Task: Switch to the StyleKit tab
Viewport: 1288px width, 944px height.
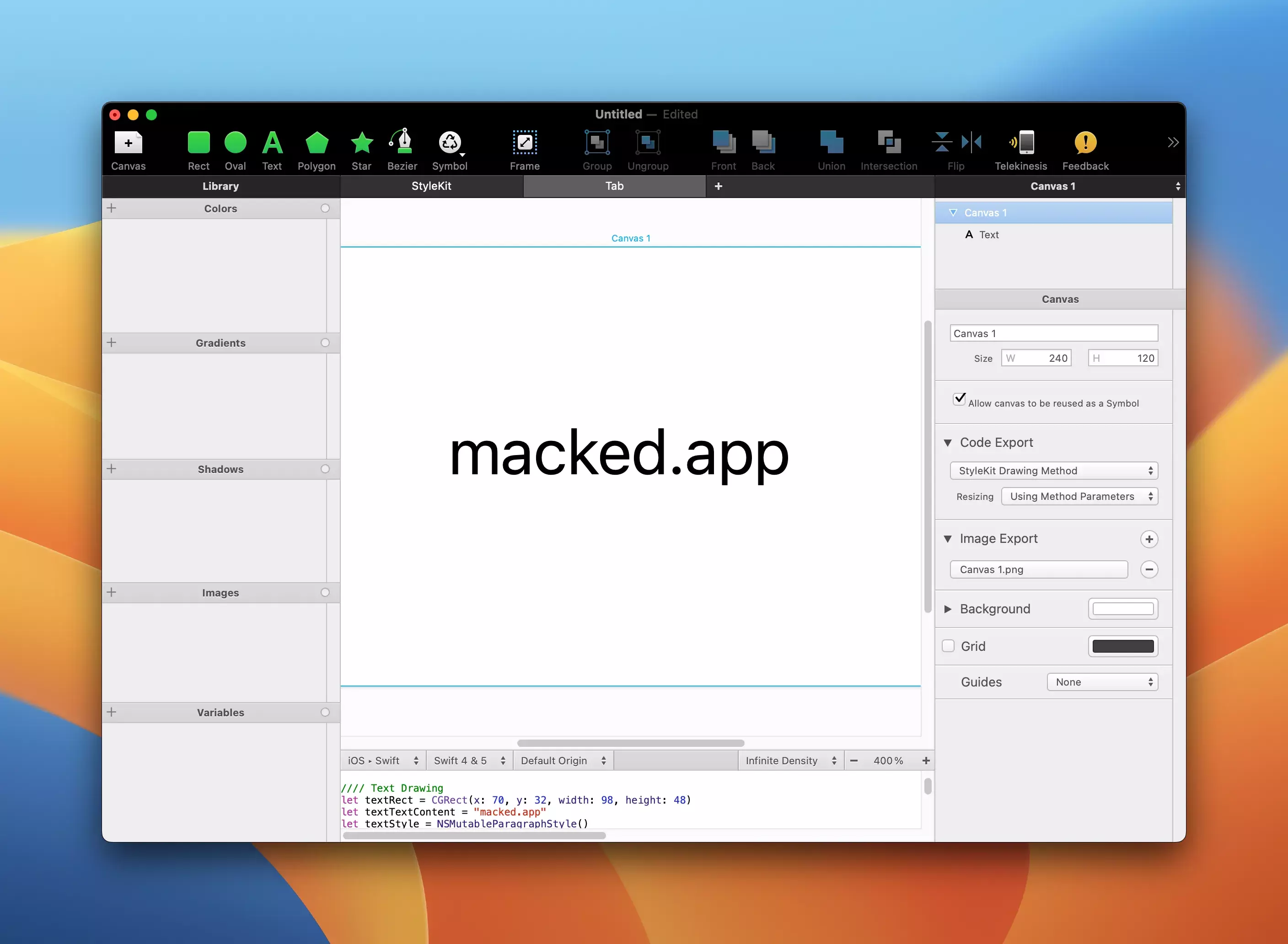Action: tap(431, 186)
